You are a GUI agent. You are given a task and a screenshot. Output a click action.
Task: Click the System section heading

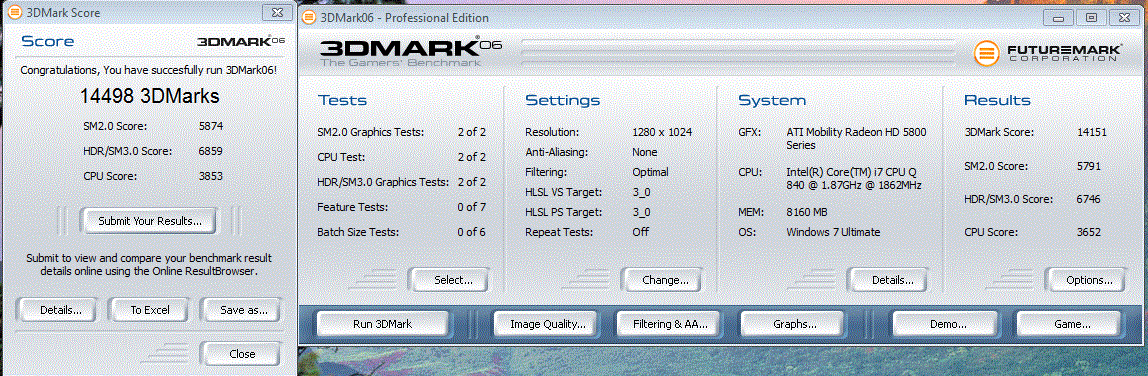point(772,100)
